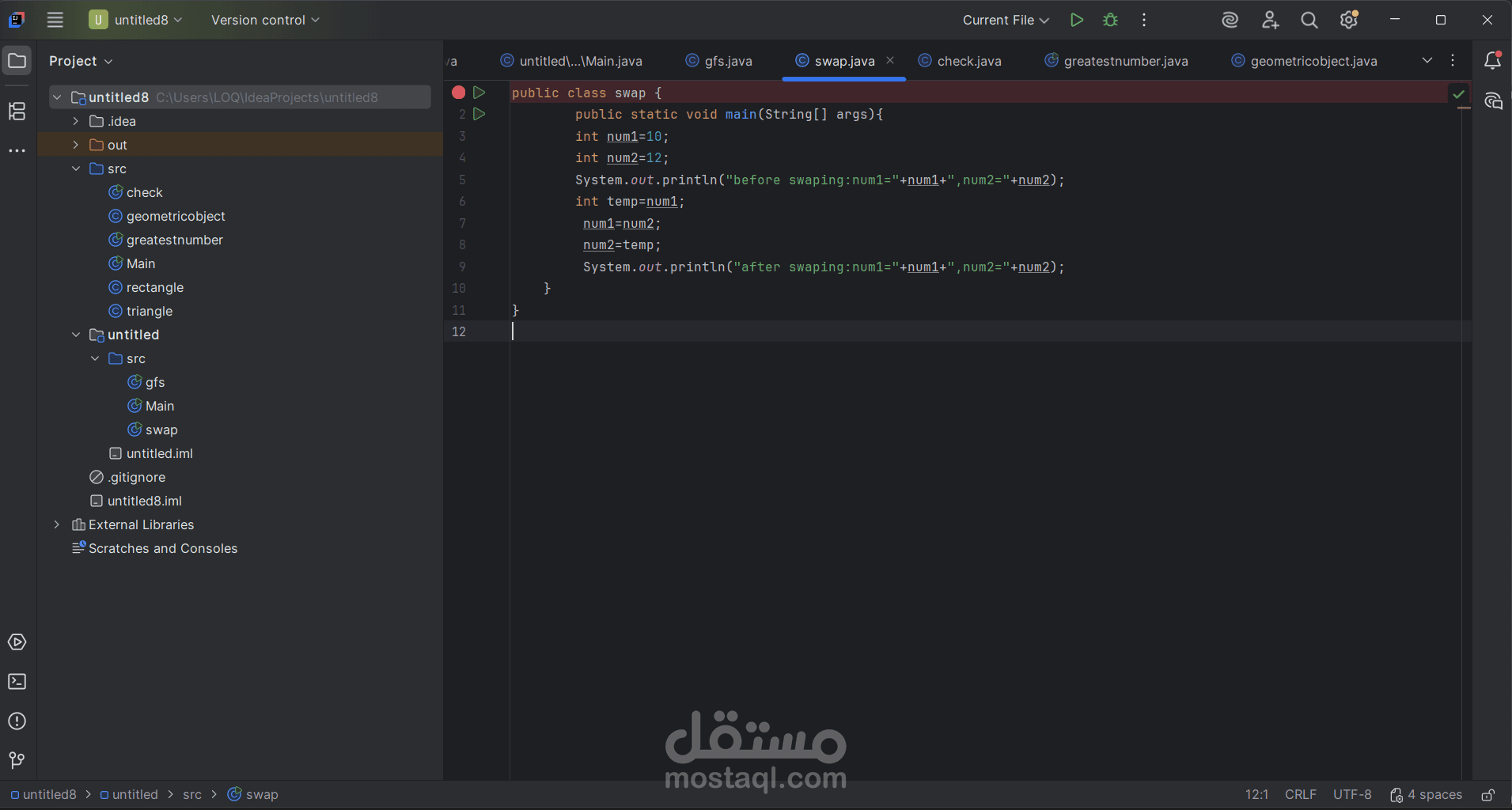This screenshot has width=1512, height=810.
Task: Open Current File run configuration dropdown
Action: pyautogui.click(x=1006, y=20)
